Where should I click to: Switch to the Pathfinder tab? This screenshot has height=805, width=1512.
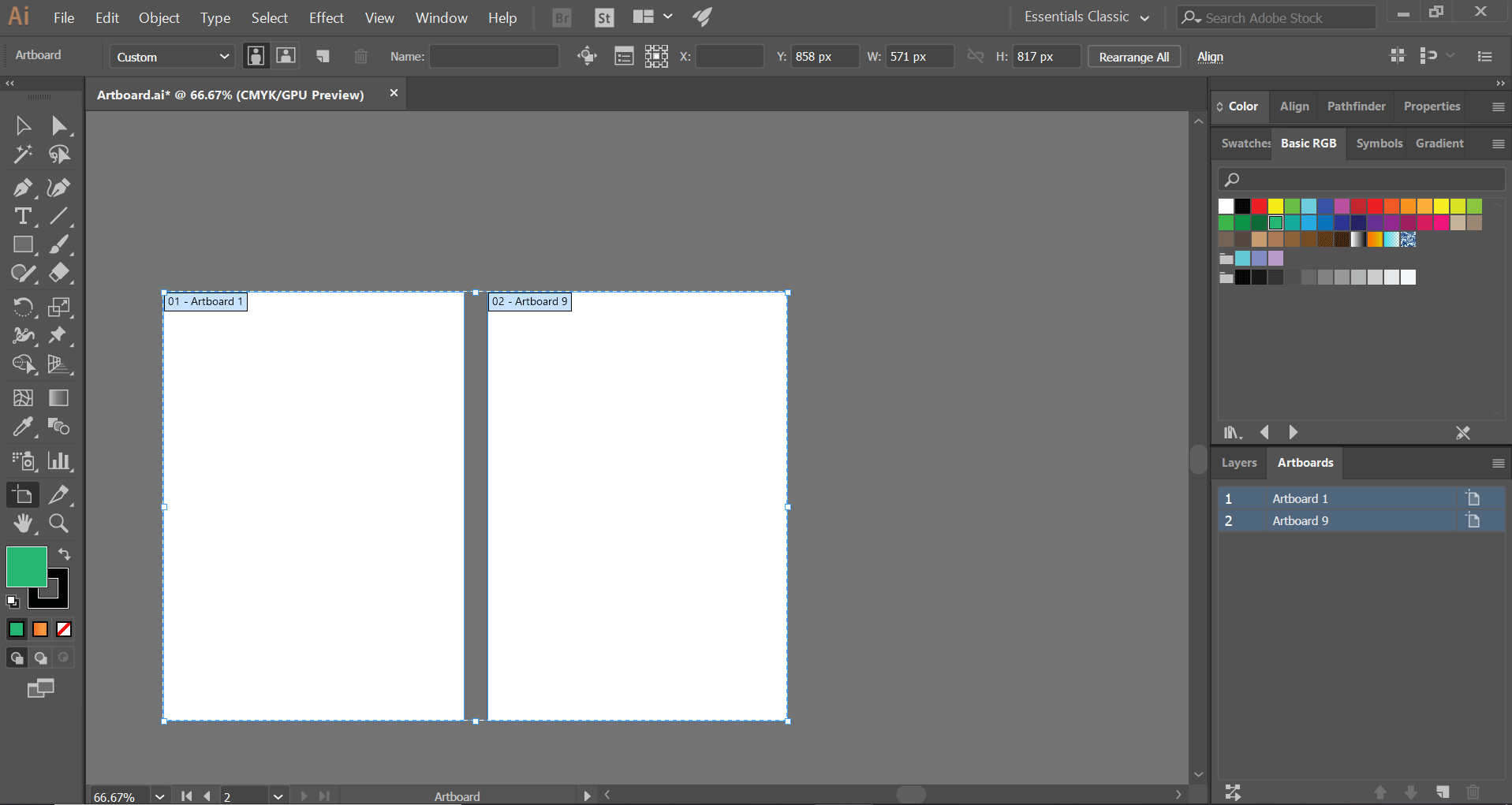click(1356, 106)
